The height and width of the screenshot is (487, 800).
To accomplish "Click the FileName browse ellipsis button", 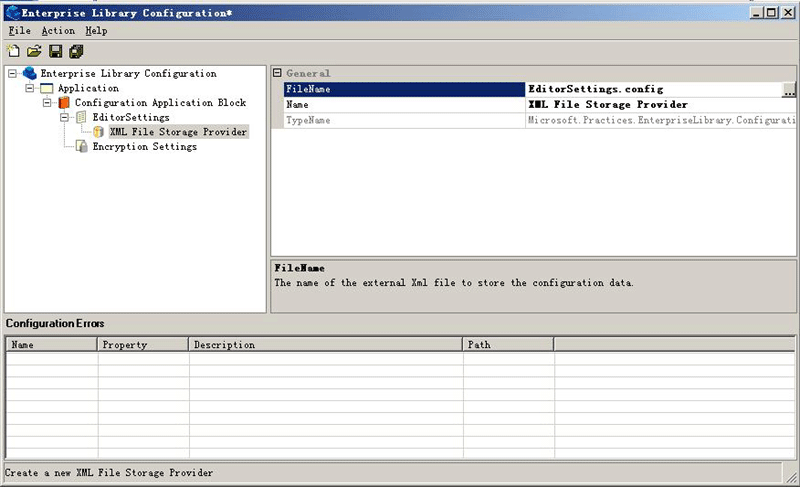I will pyautogui.click(x=789, y=90).
